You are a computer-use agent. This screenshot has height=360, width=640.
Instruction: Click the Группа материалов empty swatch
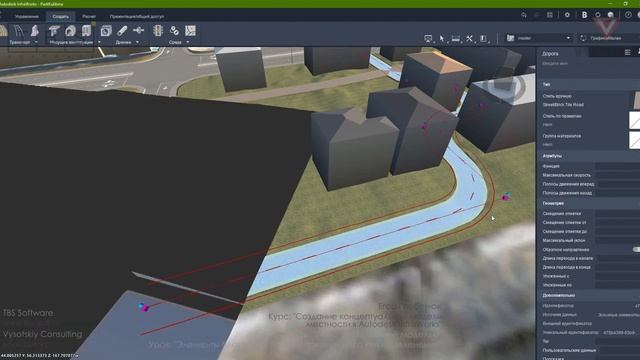click(x=635, y=140)
